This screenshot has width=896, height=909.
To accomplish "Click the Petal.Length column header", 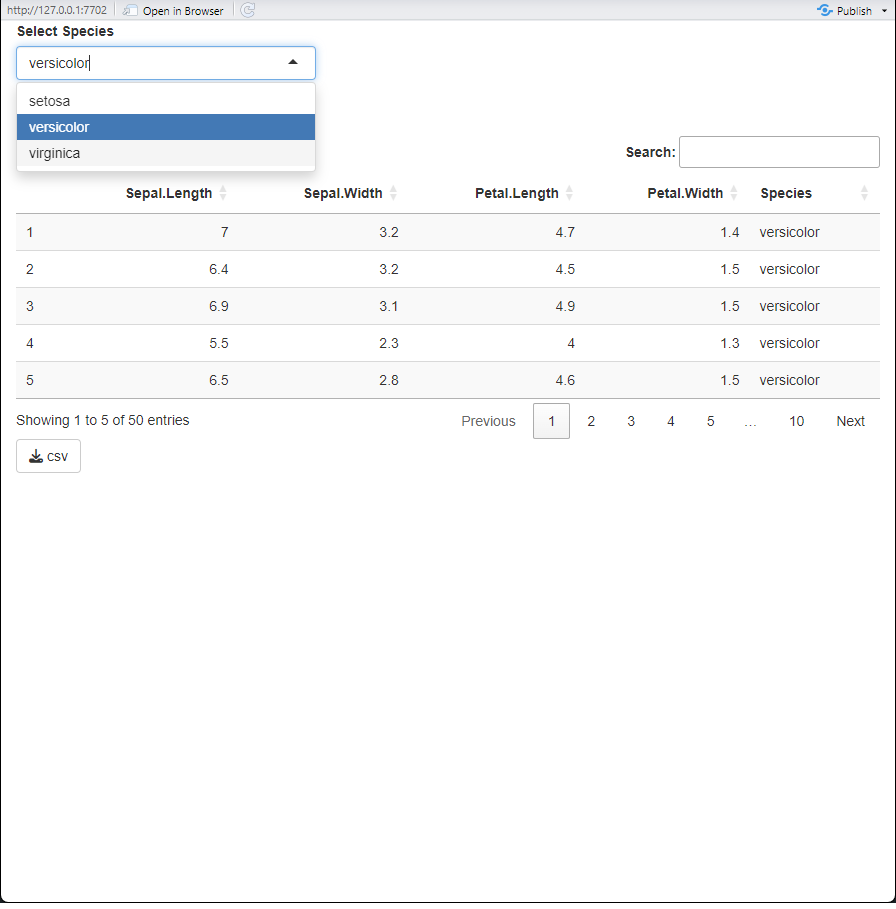I will coord(516,193).
